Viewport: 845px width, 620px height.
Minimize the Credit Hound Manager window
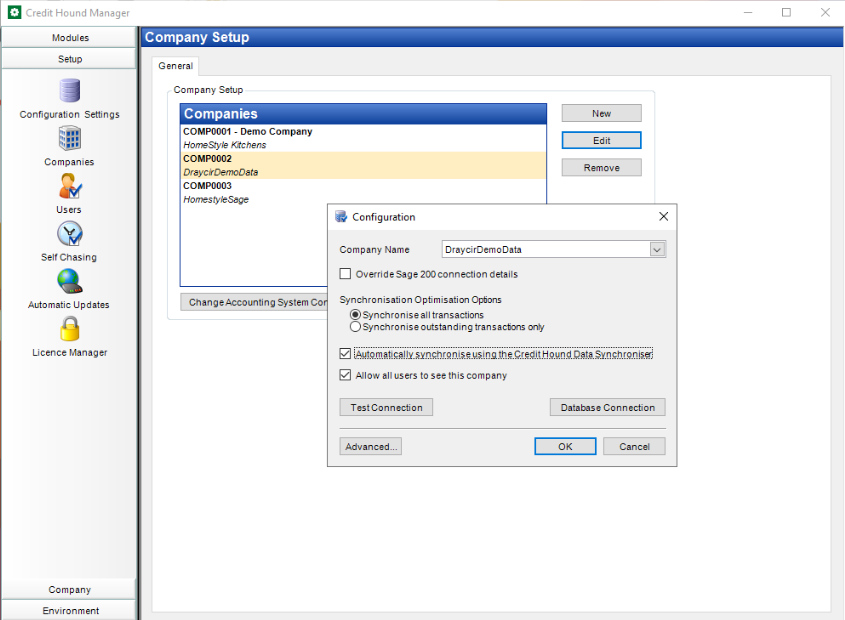point(748,12)
